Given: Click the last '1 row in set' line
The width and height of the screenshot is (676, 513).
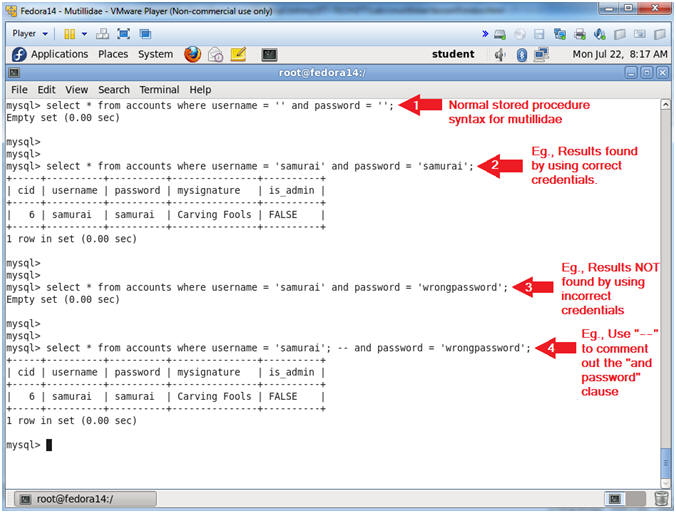Looking at the screenshot, I should point(72,421).
